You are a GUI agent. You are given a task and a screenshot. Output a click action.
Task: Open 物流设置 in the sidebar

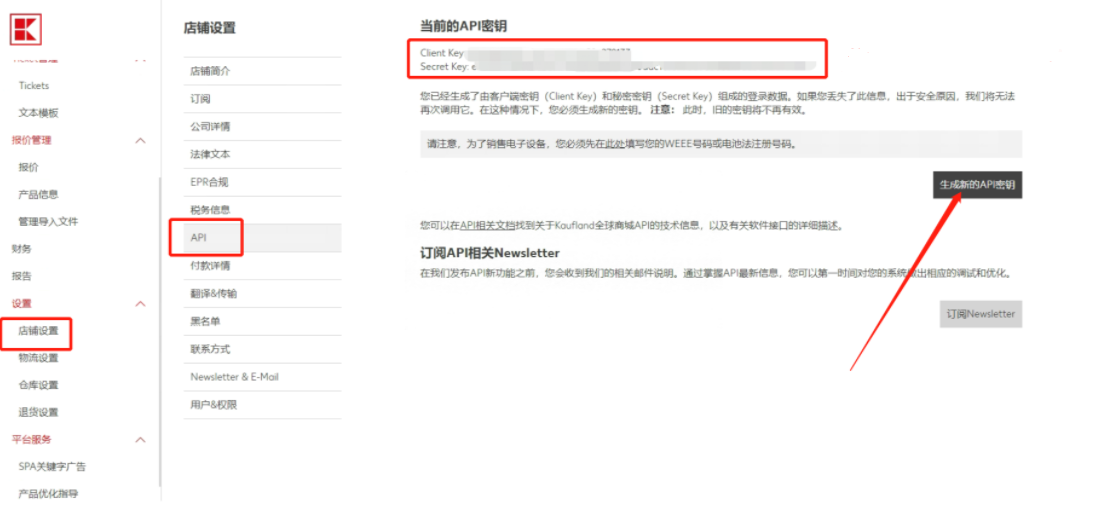38,358
